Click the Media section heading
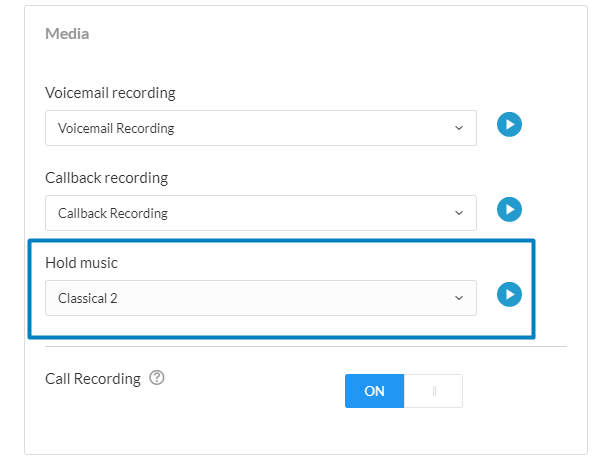604x463 pixels. 67,34
